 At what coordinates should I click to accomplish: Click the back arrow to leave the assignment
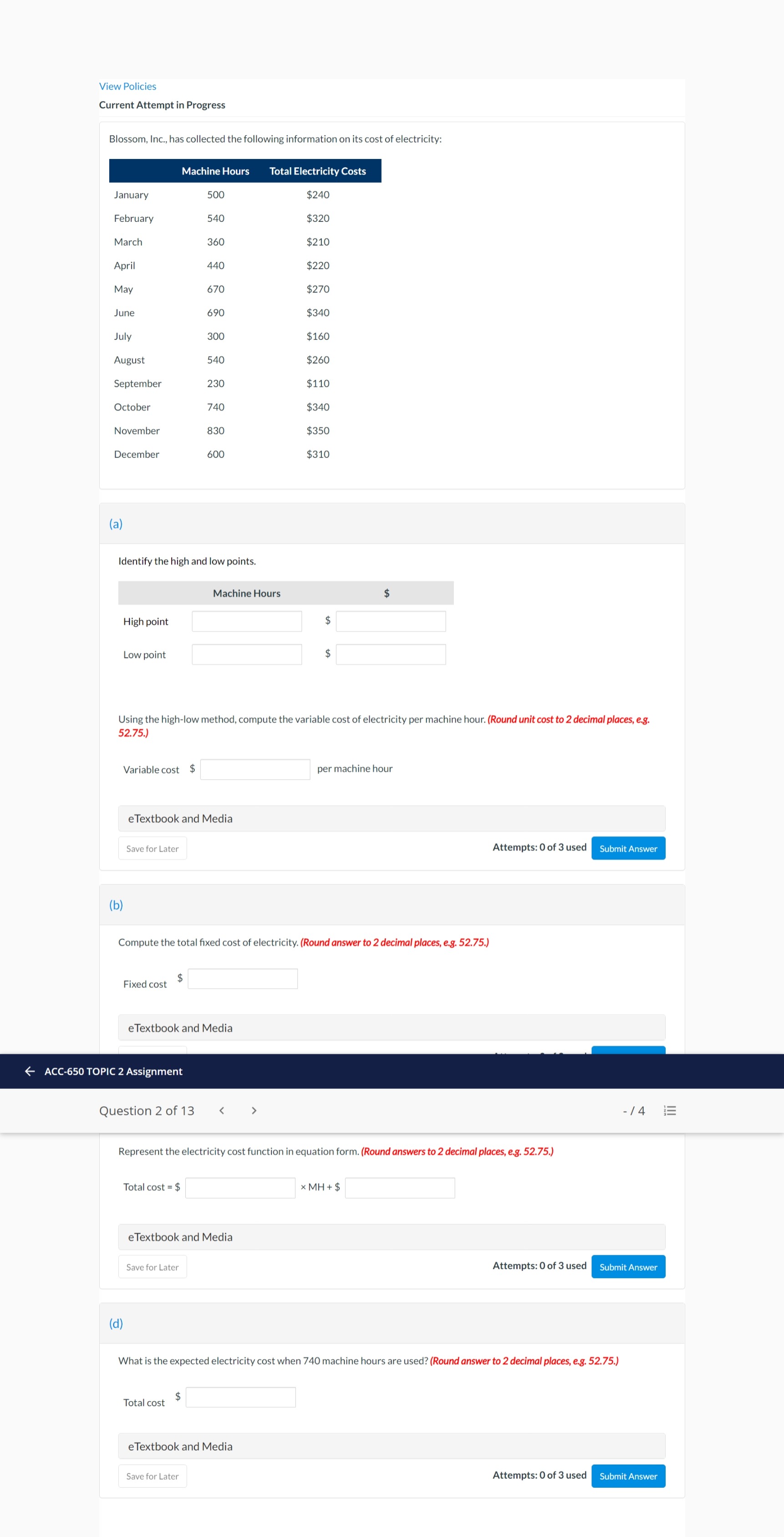[x=28, y=1071]
